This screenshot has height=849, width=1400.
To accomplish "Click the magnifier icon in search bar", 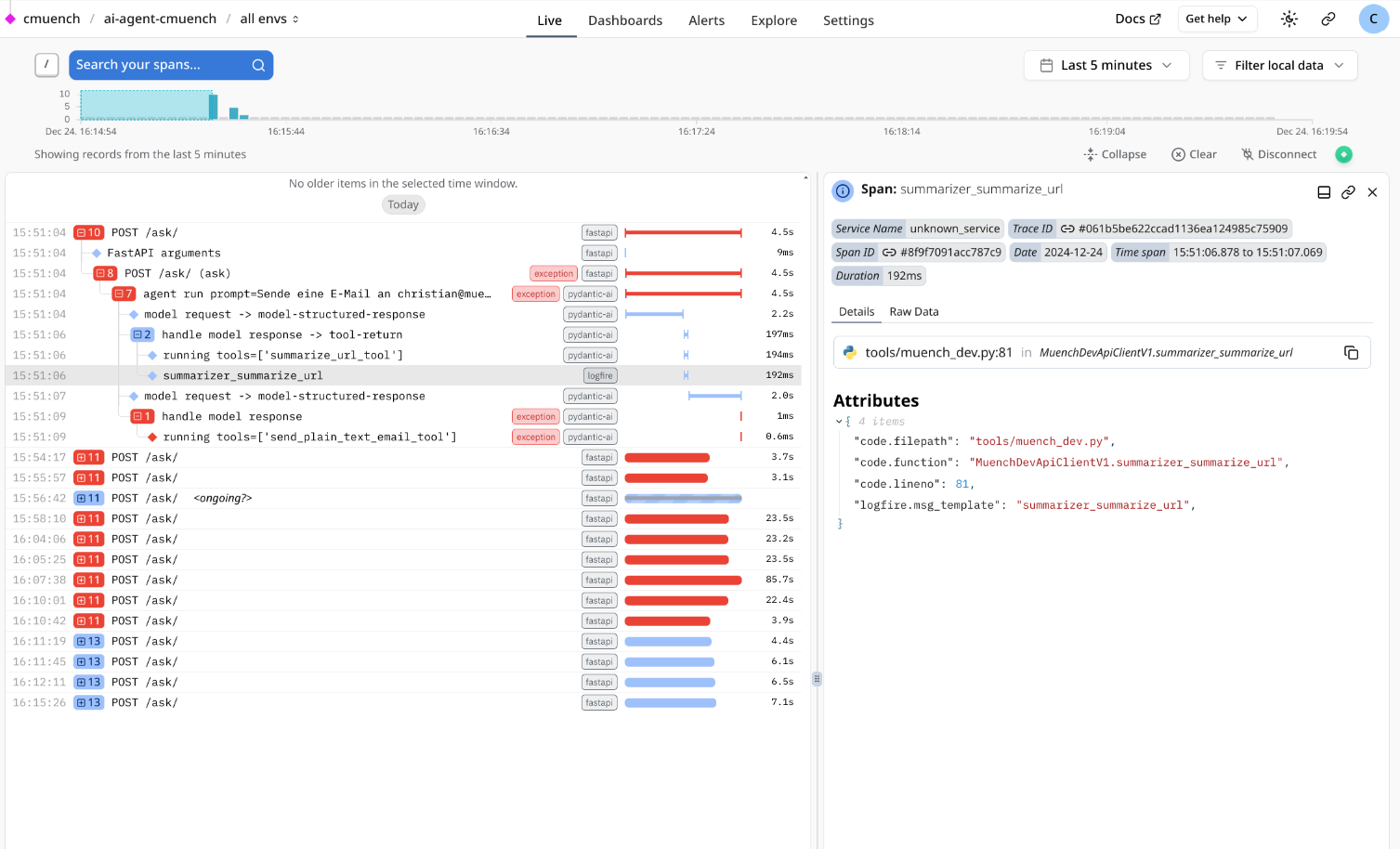I will (258, 65).
